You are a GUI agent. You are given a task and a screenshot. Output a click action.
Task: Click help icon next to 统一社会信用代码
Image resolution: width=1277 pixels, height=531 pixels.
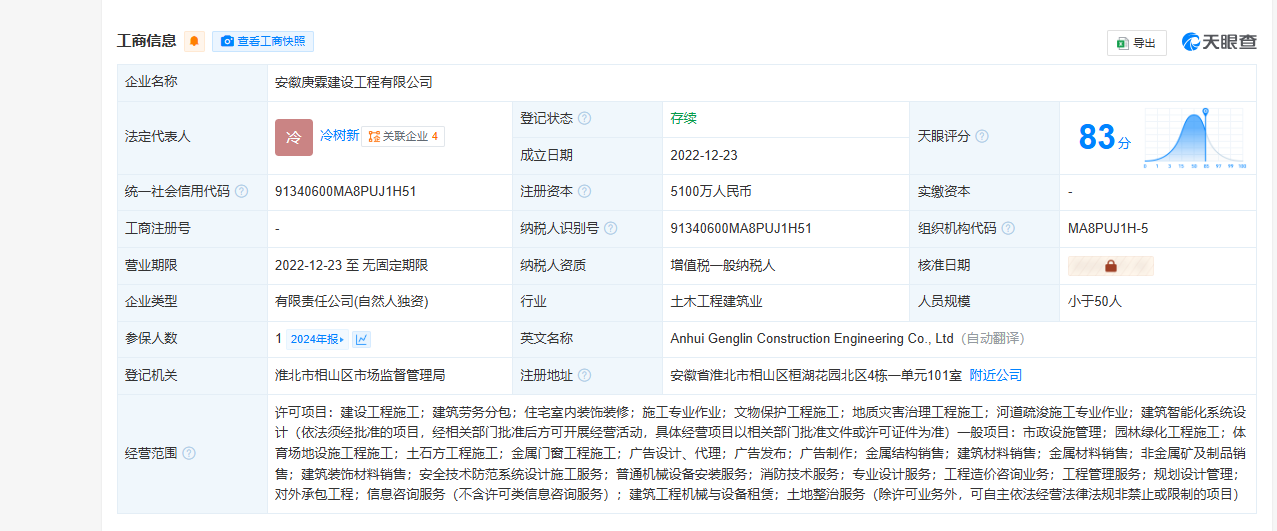(x=241, y=192)
